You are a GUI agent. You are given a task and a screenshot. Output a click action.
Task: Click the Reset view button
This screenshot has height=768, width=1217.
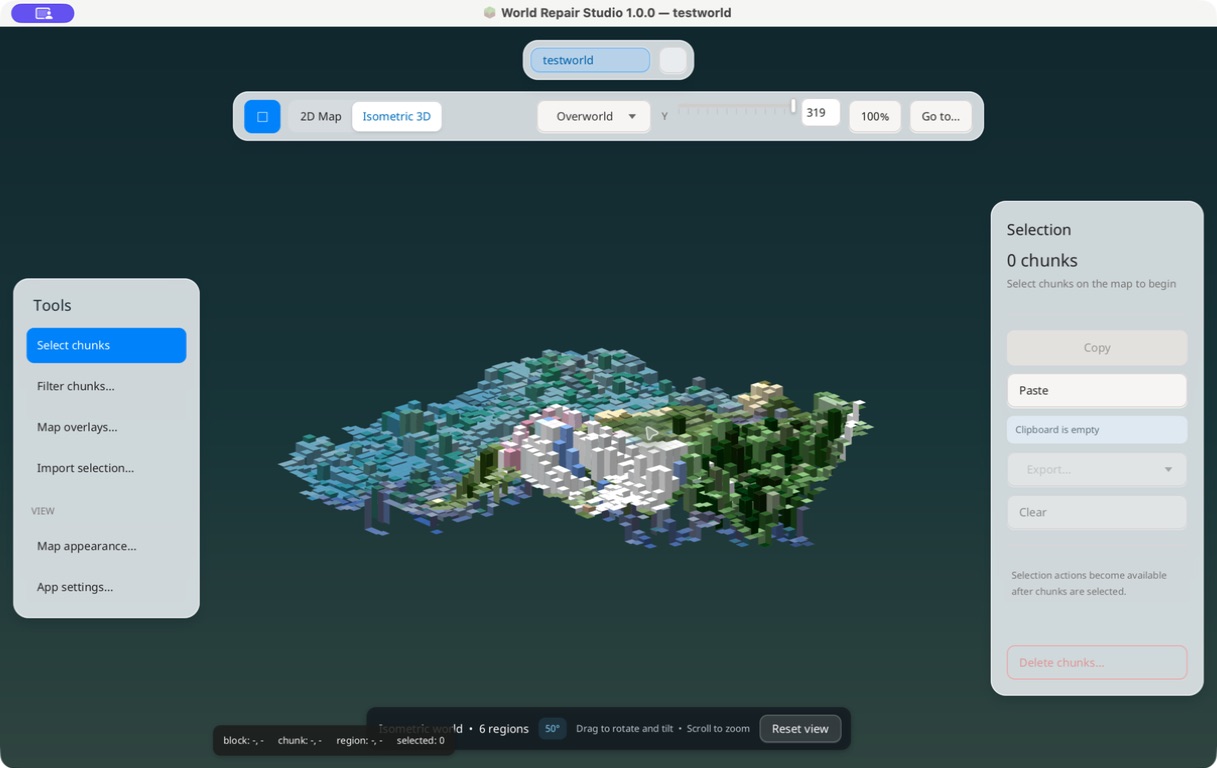click(x=800, y=729)
